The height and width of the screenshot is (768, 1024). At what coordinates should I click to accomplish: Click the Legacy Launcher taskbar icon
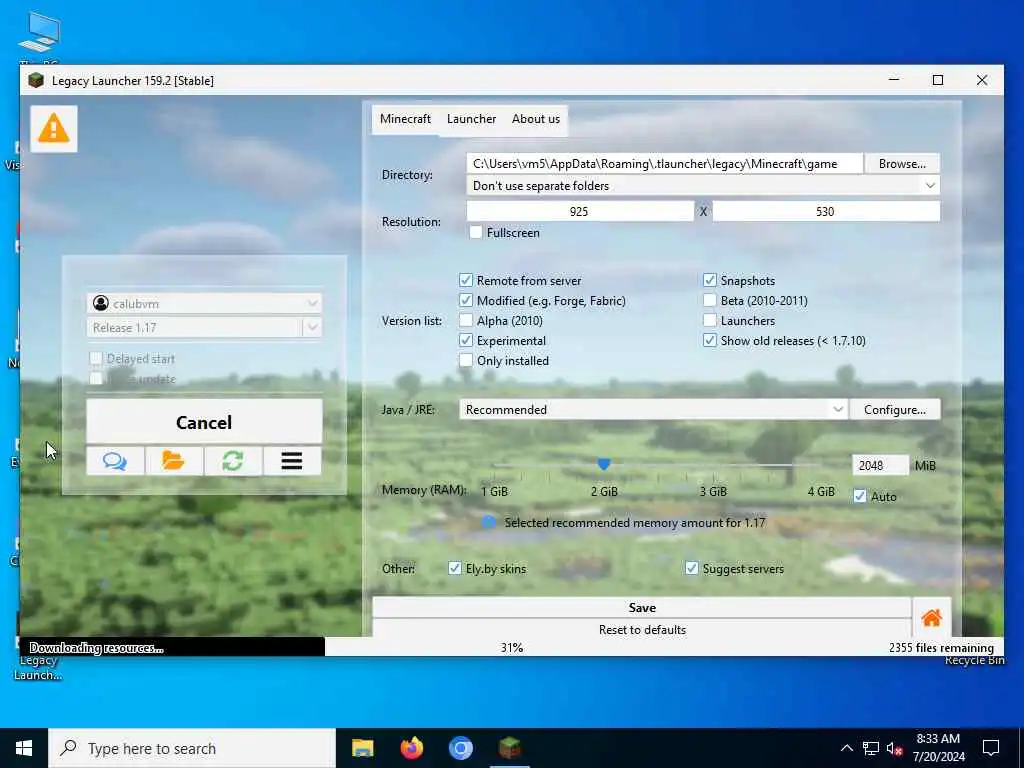(x=509, y=748)
